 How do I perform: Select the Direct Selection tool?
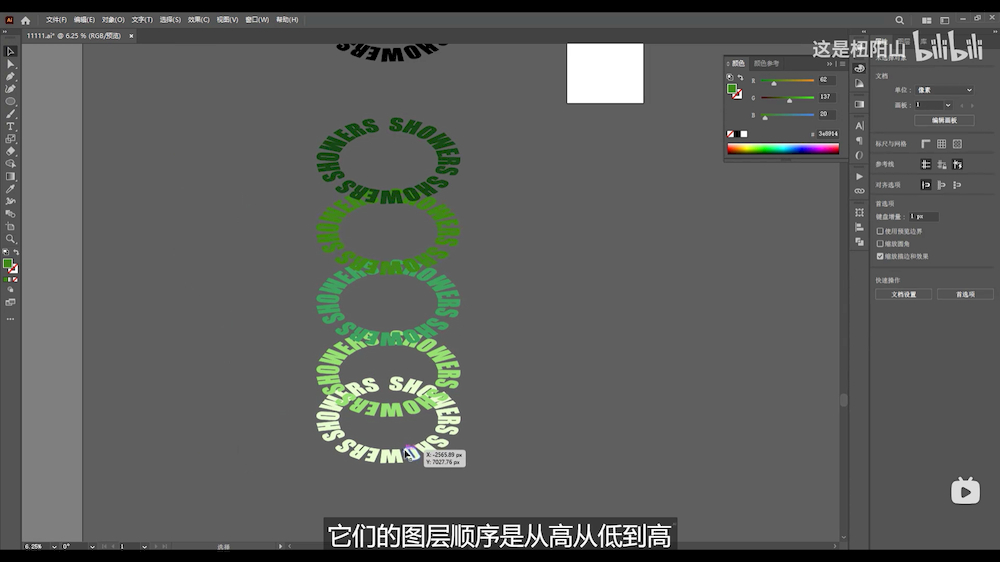coord(10,64)
